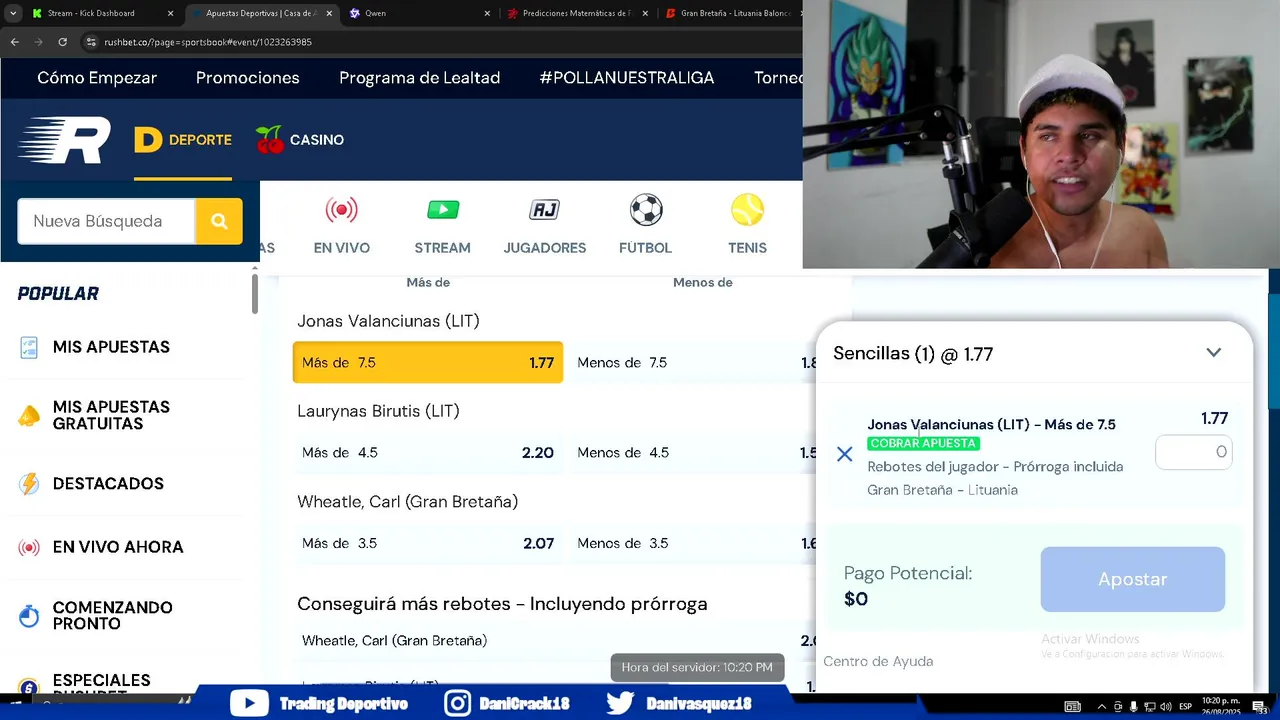This screenshot has height=720, width=1280.
Task: Click the Apostar button
Action: click(1132, 579)
